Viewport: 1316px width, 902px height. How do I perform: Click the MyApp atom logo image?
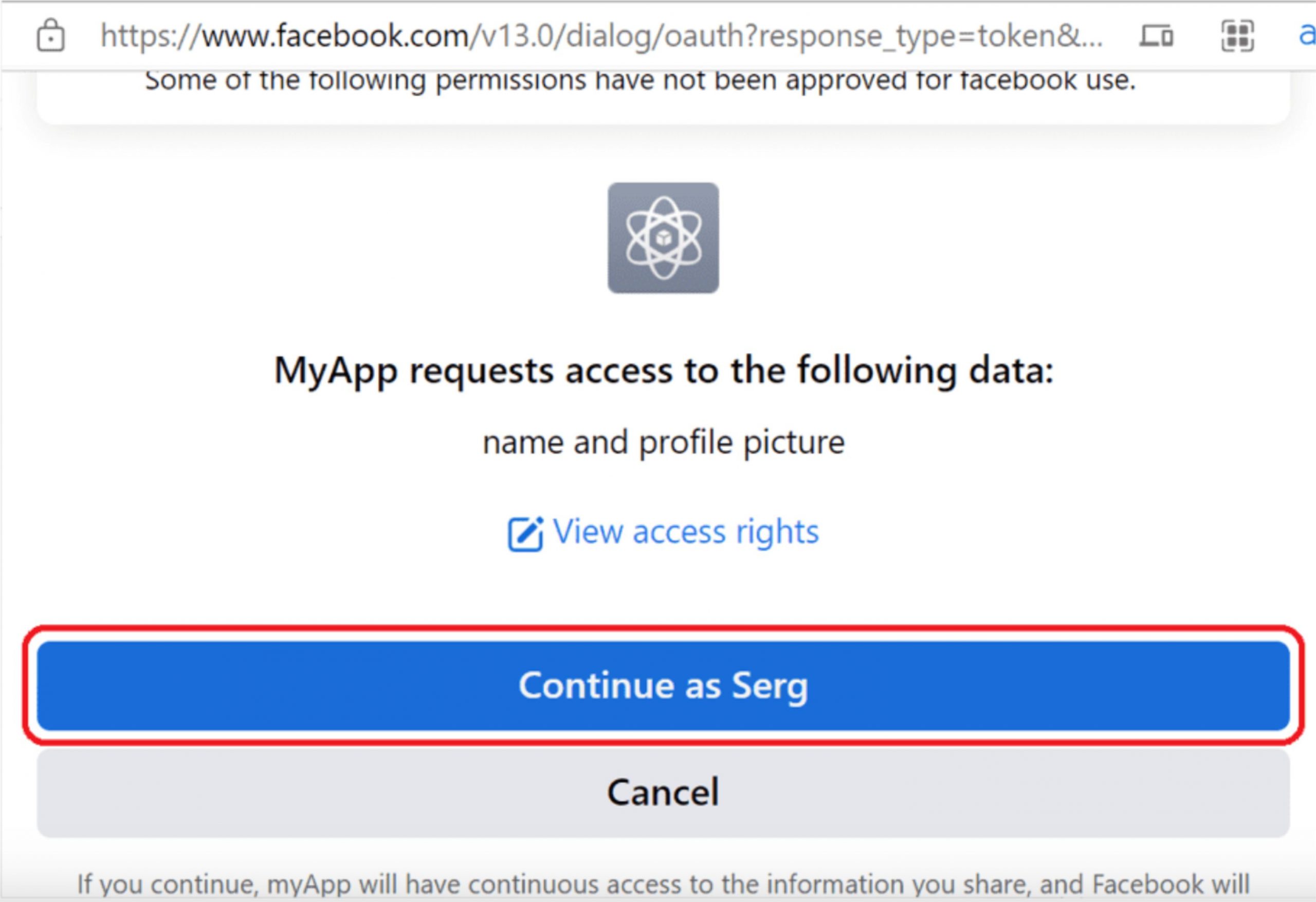(x=663, y=238)
